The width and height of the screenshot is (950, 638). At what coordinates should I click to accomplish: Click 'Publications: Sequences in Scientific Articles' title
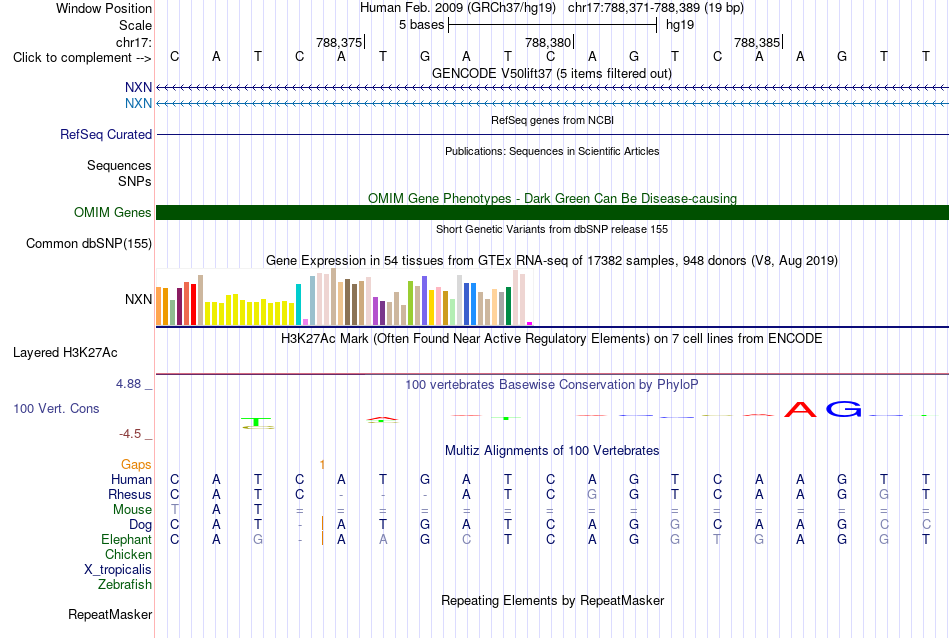tap(552, 151)
